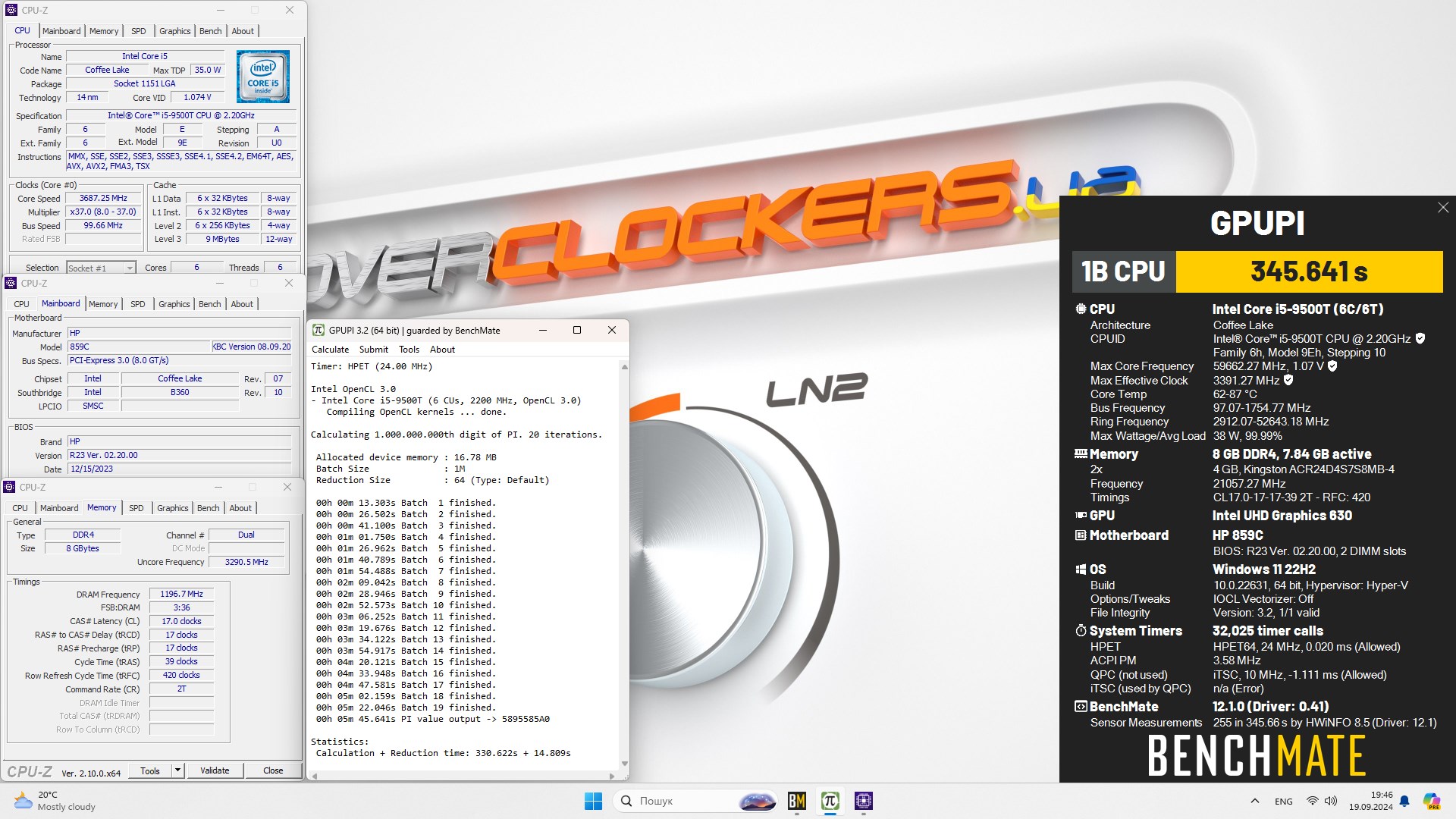Viewport: 1456px width, 819px height.
Task: Open Copilot preview icon in the tray
Action: click(x=1431, y=801)
